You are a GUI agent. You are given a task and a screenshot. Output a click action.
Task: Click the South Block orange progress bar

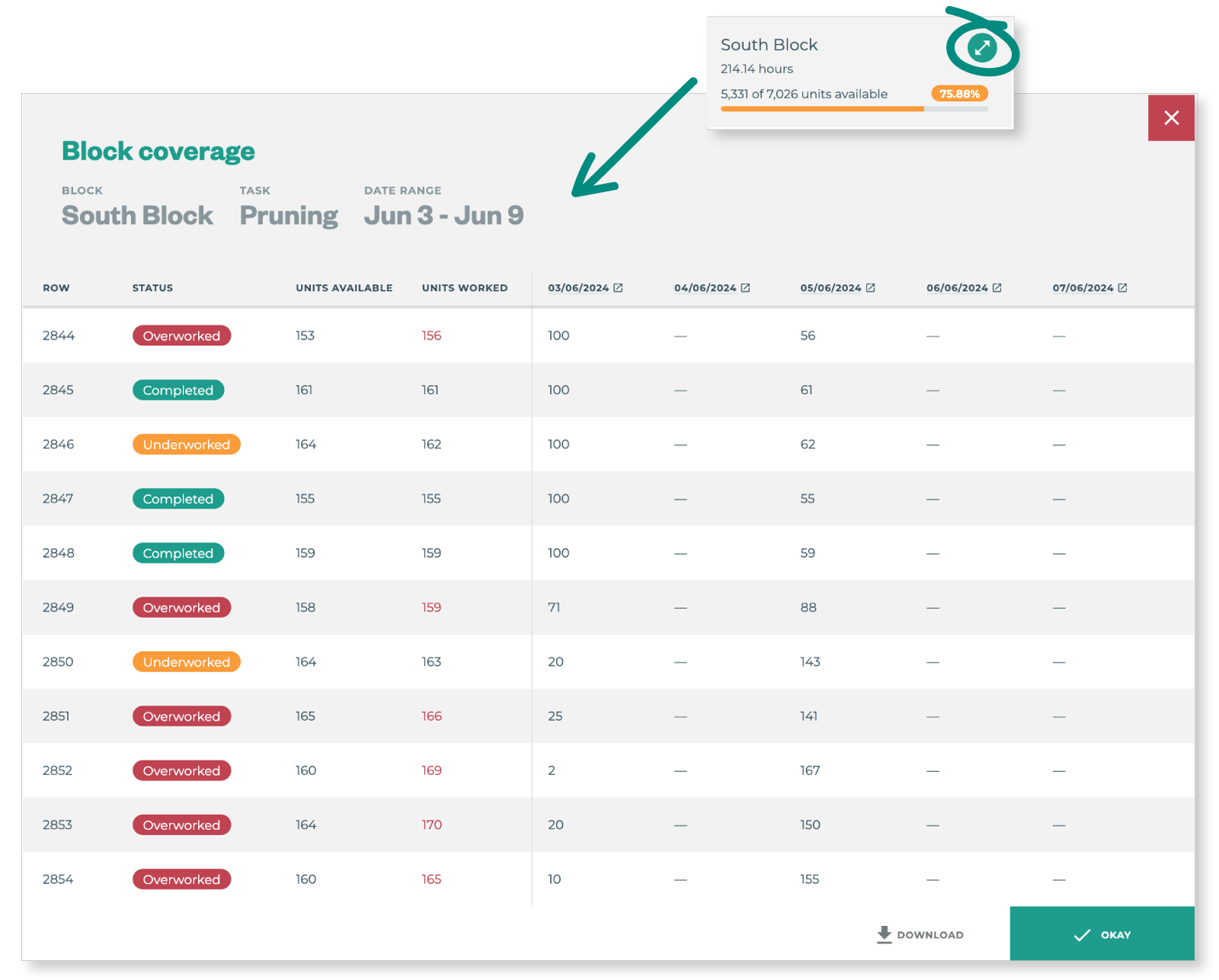tap(823, 109)
